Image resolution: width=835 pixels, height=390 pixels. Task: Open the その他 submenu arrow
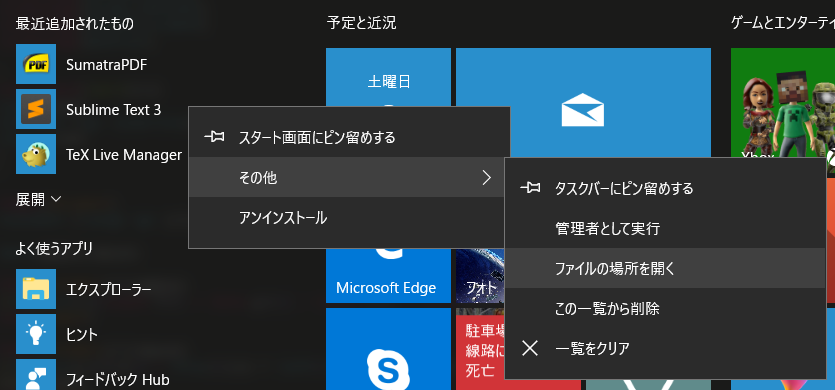[x=486, y=177]
